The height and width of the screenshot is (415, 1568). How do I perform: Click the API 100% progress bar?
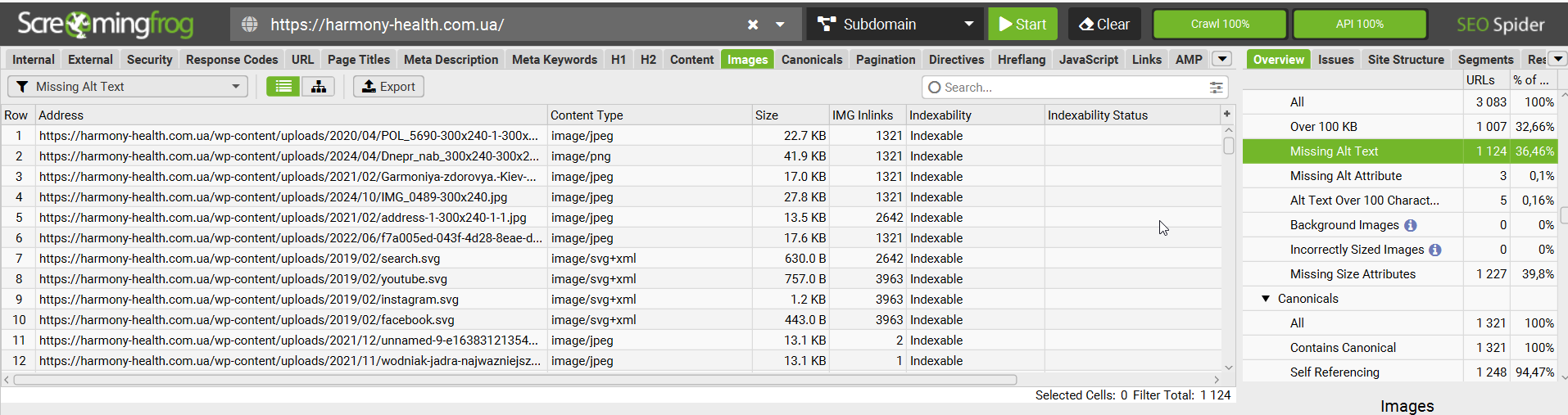pos(1359,24)
